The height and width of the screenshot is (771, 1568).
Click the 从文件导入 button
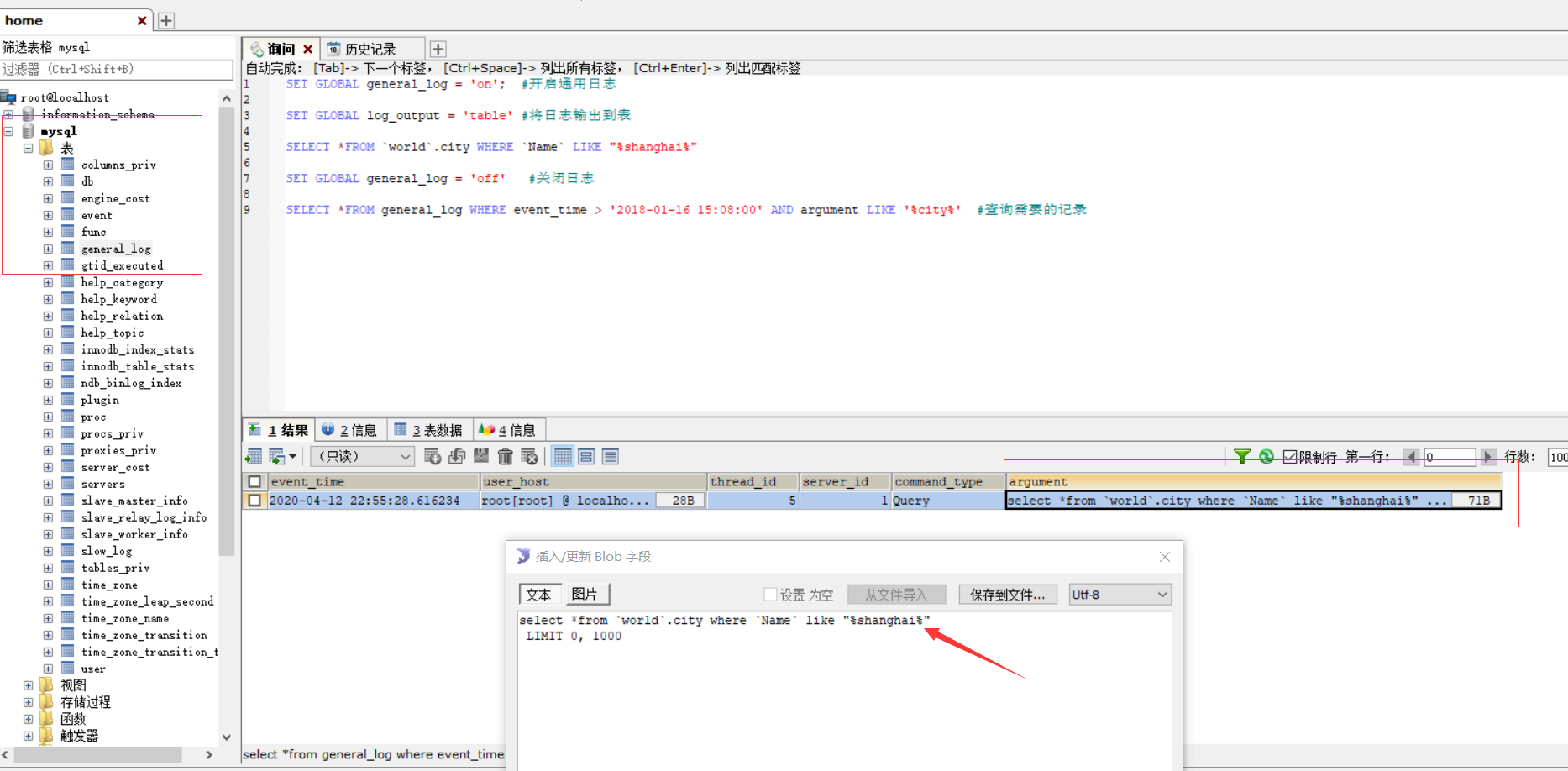(896, 594)
